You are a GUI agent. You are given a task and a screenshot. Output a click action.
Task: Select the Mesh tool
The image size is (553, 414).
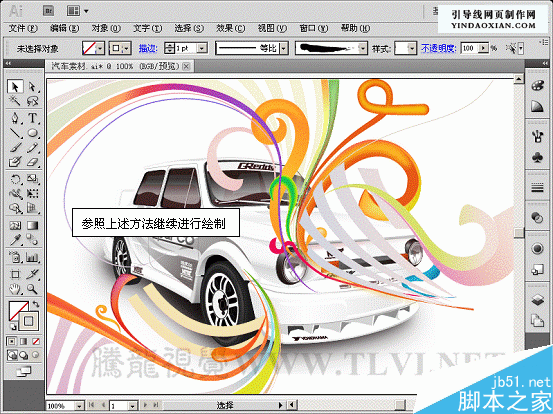pos(15,225)
